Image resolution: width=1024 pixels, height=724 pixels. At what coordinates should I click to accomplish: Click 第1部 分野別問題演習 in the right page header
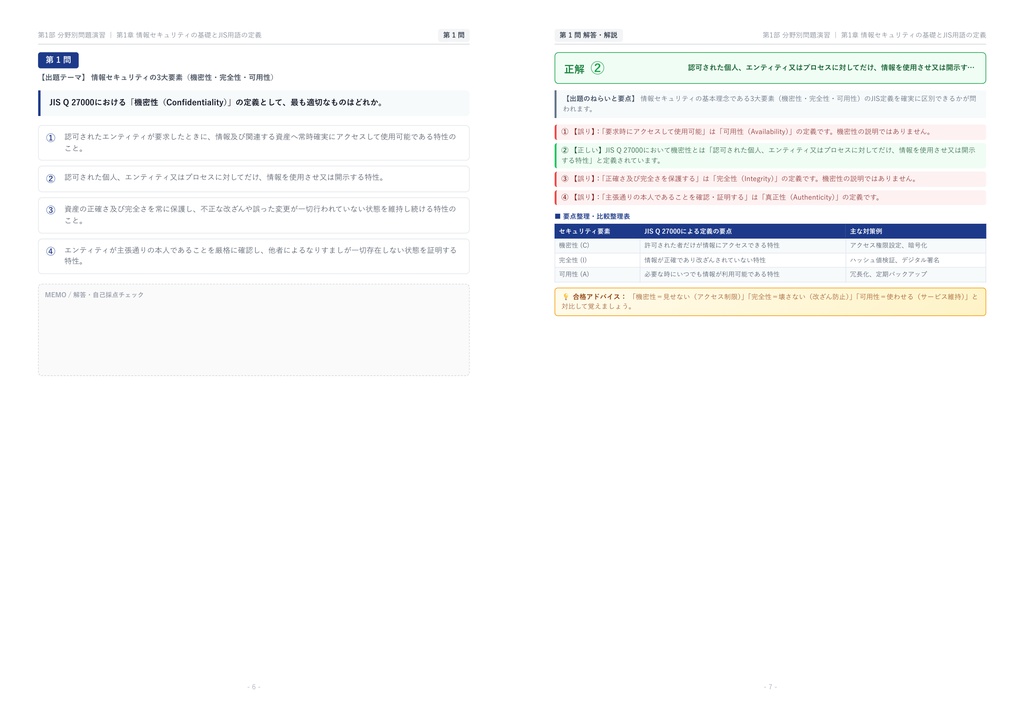[796, 35]
